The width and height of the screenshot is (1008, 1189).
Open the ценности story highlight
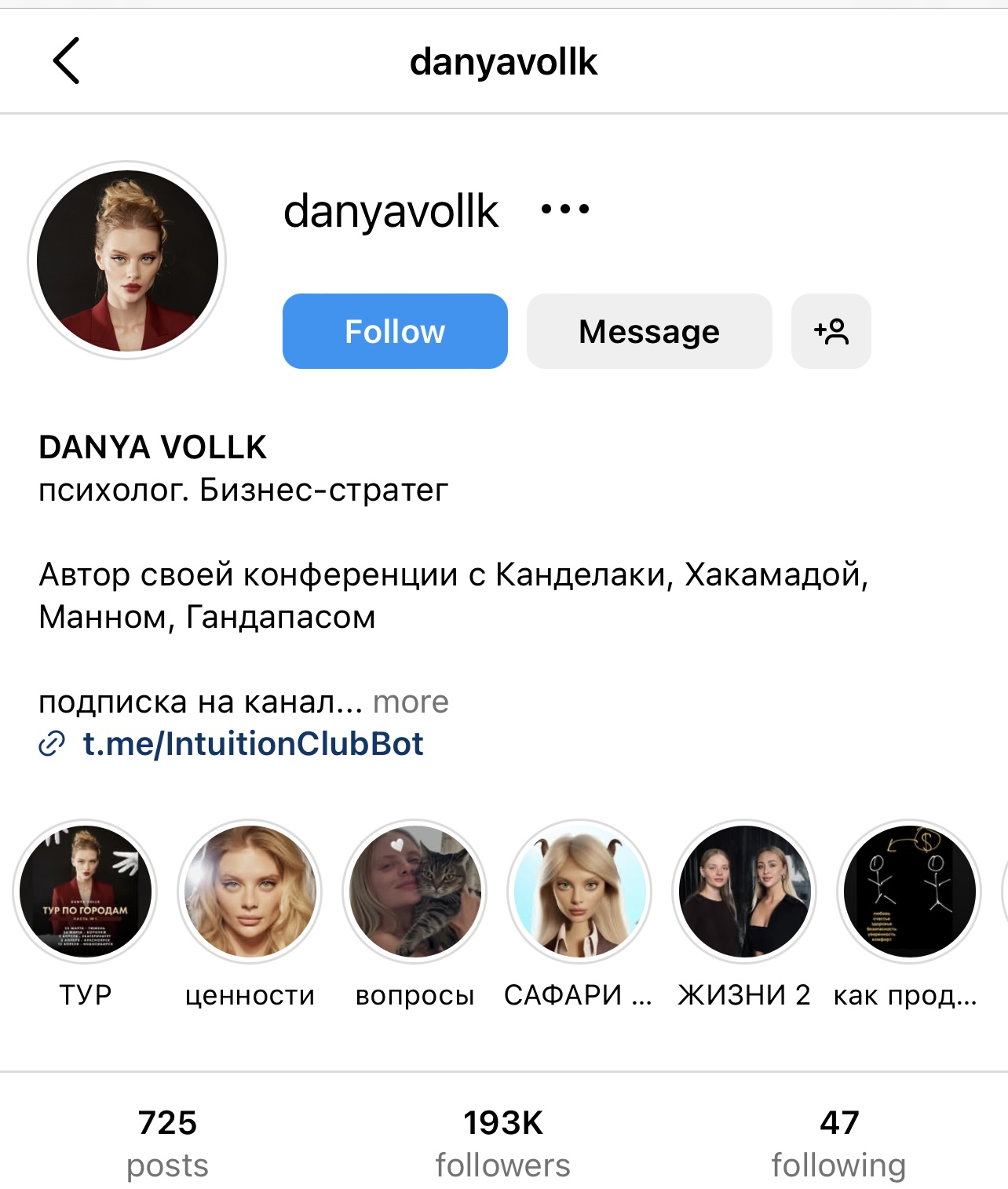click(250, 892)
